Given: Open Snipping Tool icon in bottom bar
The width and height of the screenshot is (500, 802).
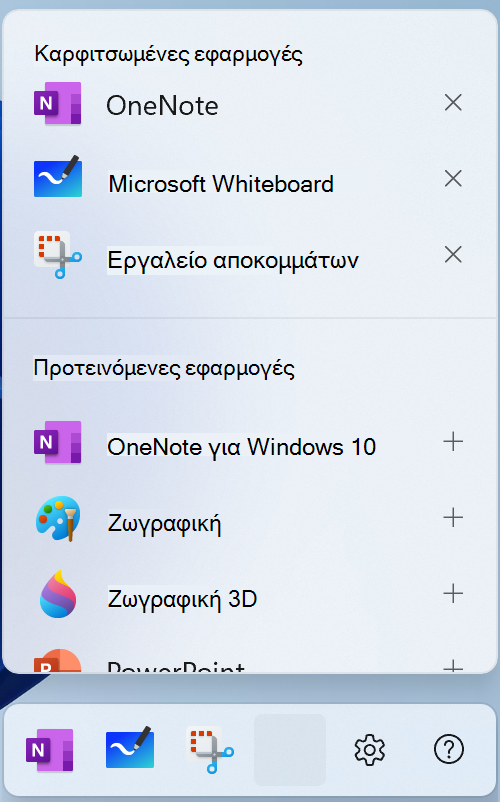Looking at the screenshot, I should pos(210,750).
